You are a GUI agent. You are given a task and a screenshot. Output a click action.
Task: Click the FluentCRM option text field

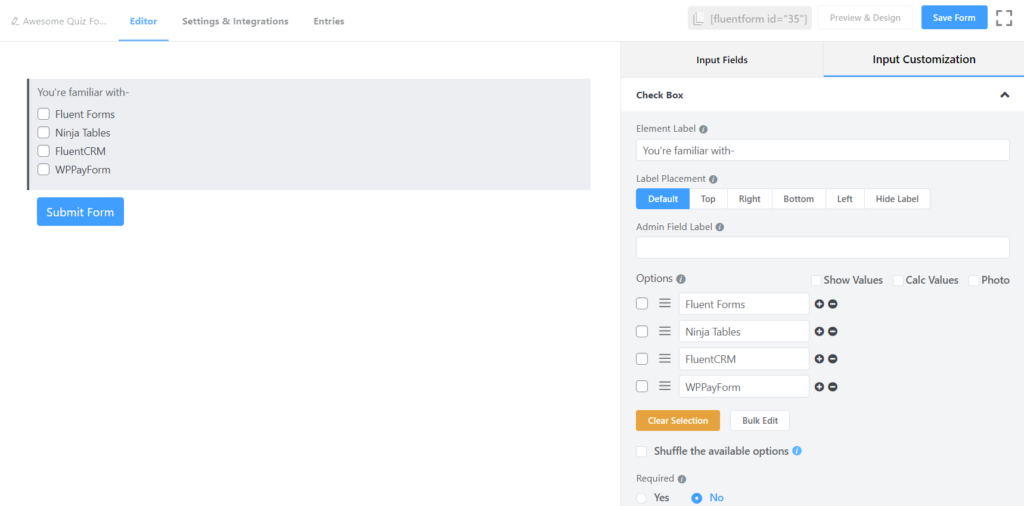point(744,358)
